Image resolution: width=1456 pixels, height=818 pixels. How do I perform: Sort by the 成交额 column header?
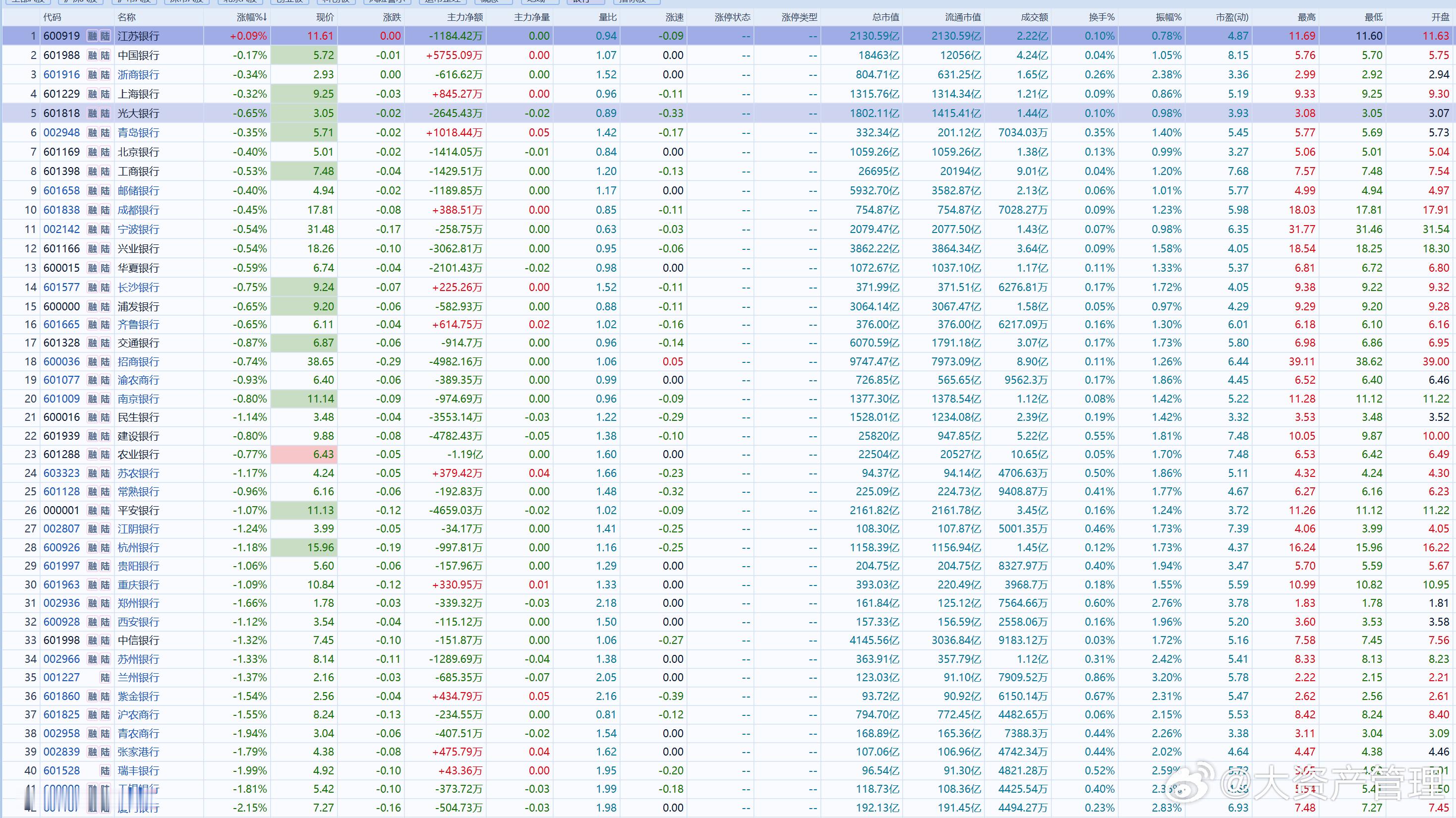pyautogui.click(x=1034, y=17)
